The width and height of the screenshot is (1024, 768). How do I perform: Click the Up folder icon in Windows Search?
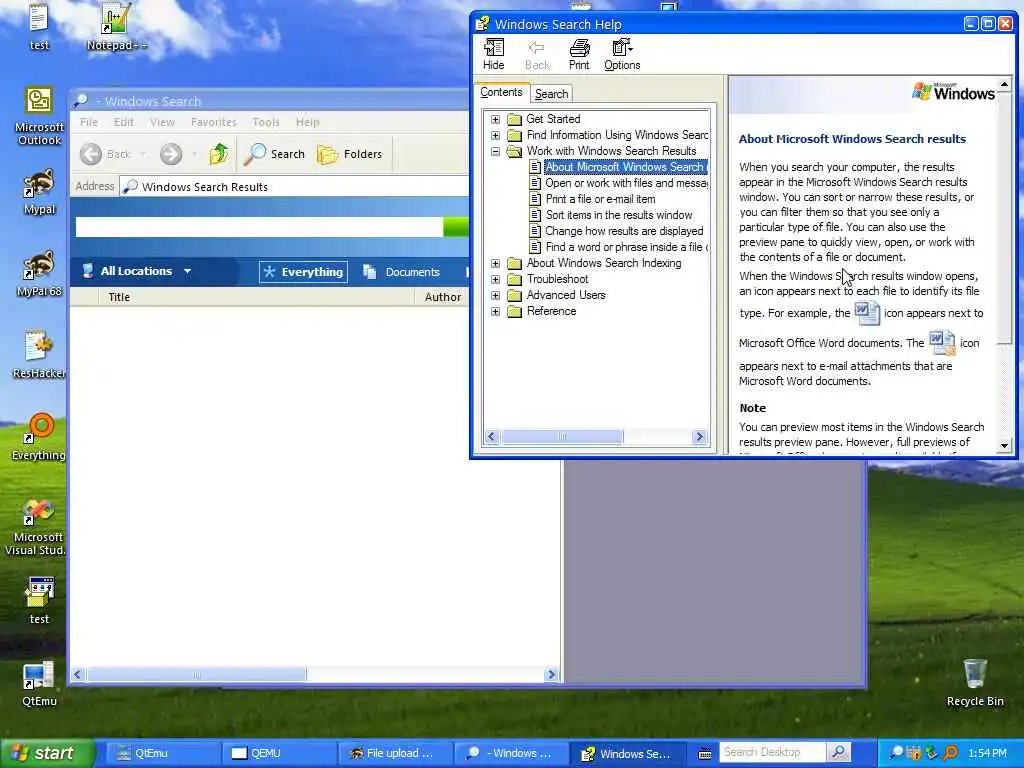[219, 154]
